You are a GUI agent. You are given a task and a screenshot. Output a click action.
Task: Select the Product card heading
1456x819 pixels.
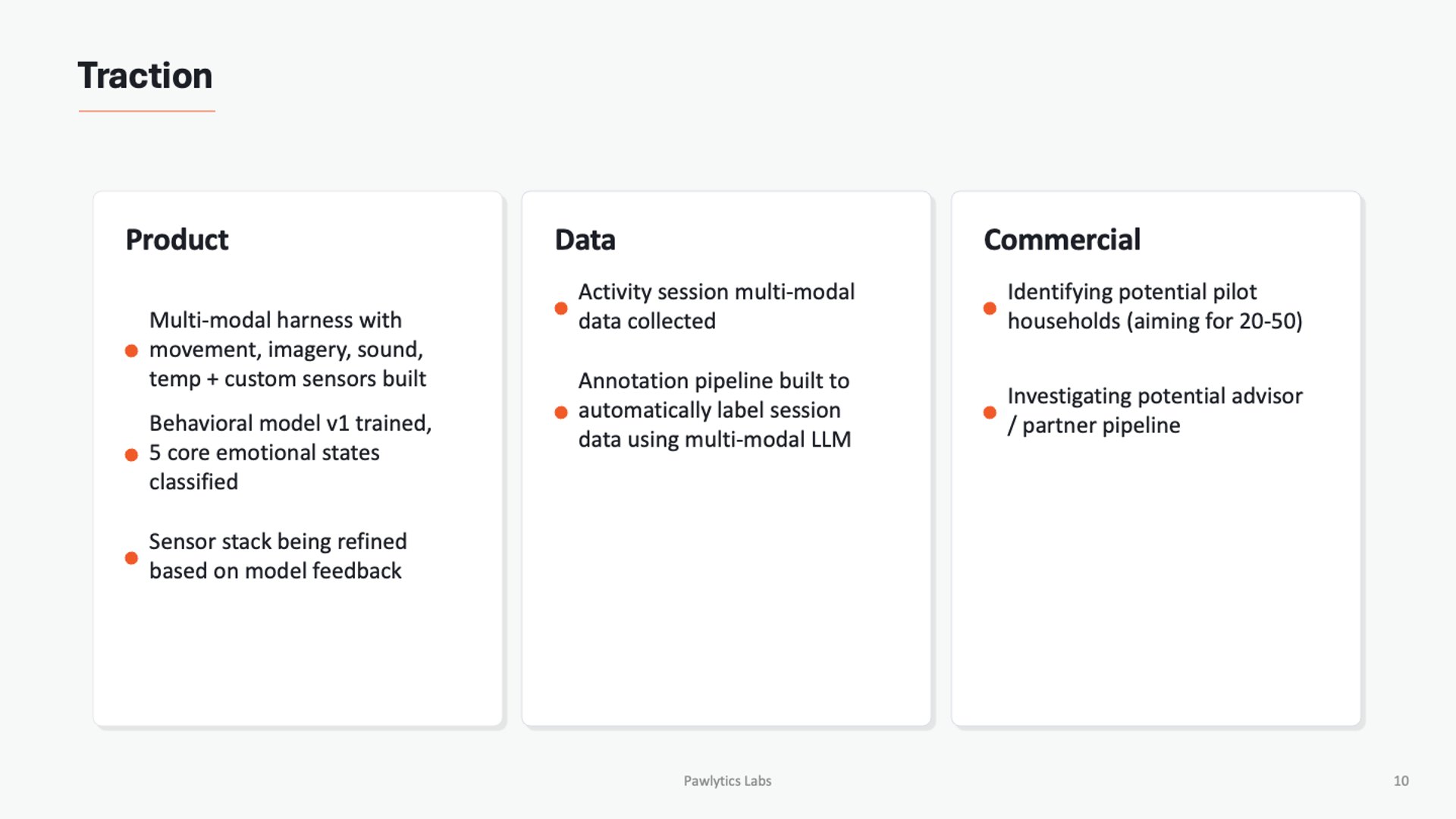pos(177,240)
